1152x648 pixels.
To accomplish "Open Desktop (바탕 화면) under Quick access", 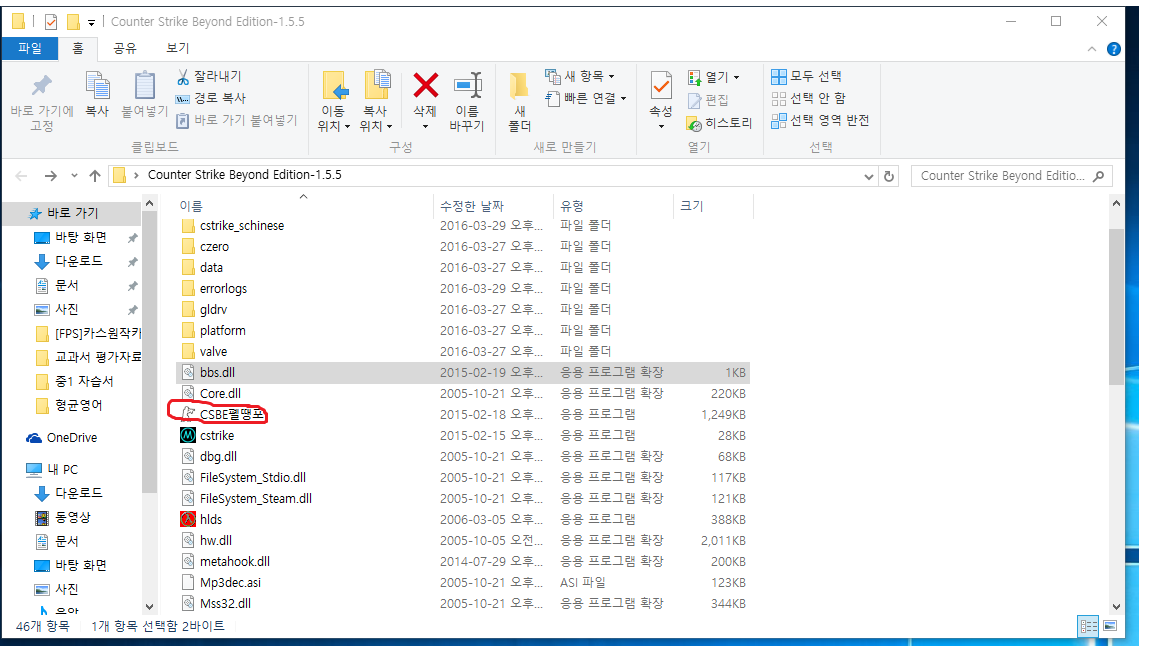I will click(x=80, y=237).
